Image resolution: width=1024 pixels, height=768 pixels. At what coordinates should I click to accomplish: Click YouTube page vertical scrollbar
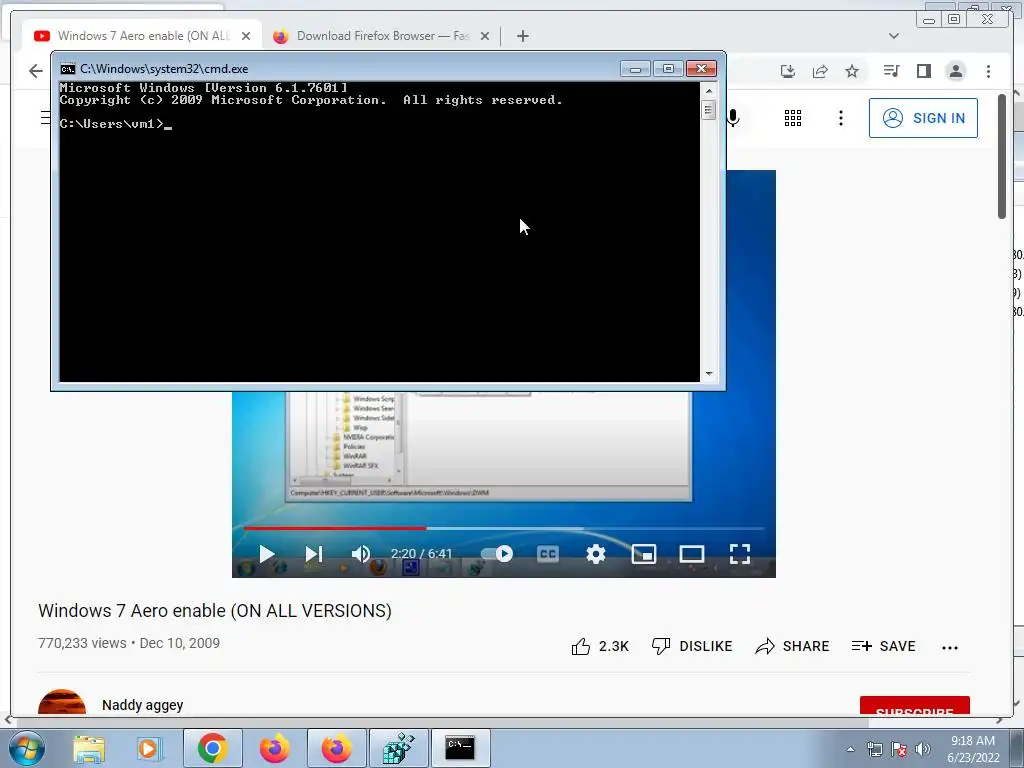click(1002, 157)
